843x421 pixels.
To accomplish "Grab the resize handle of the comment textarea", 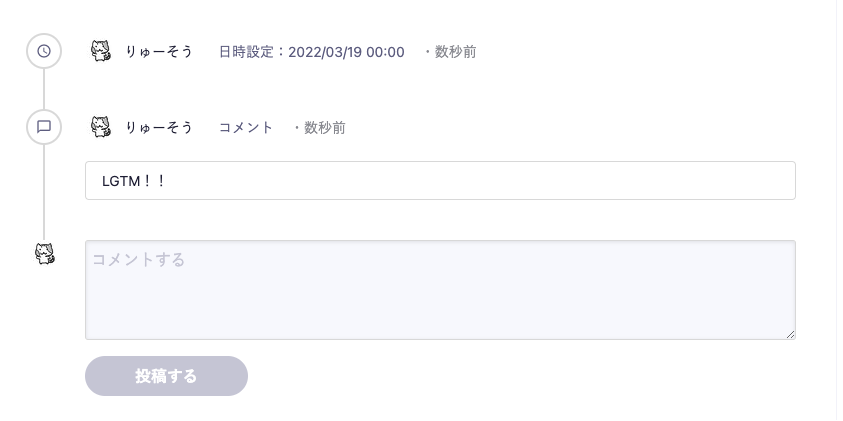I will pyautogui.click(x=790, y=334).
